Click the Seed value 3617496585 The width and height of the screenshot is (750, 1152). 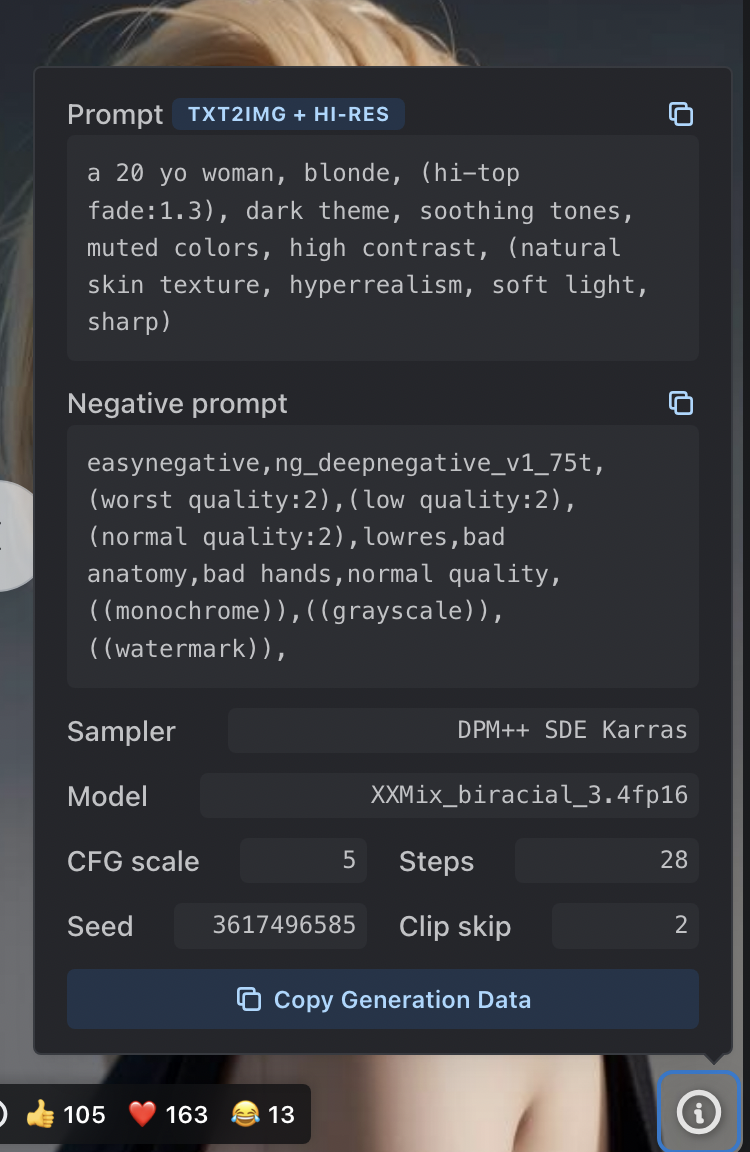pos(270,926)
